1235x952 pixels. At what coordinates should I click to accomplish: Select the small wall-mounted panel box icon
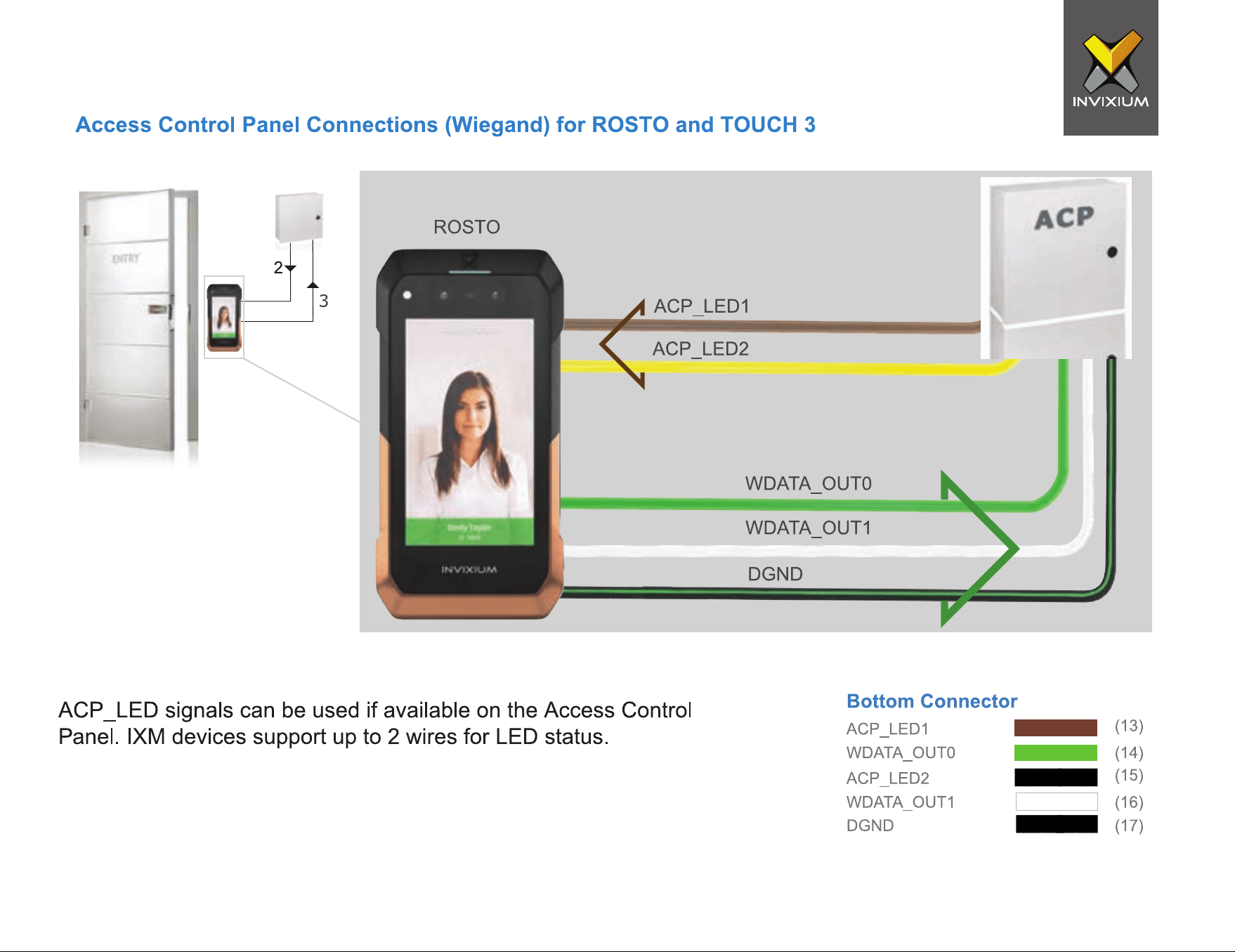point(299,218)
